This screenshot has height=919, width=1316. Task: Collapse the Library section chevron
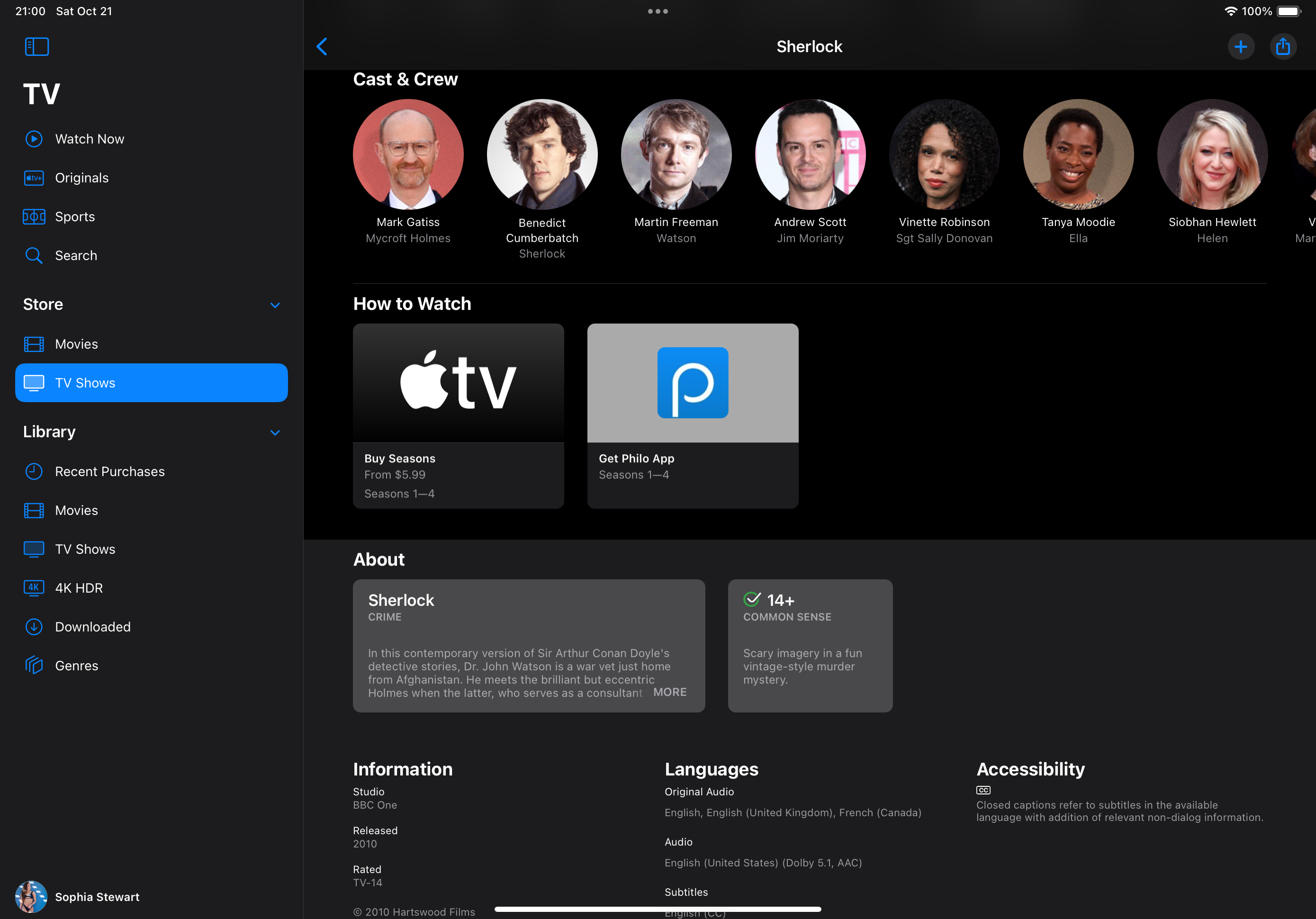click(275, 432)
